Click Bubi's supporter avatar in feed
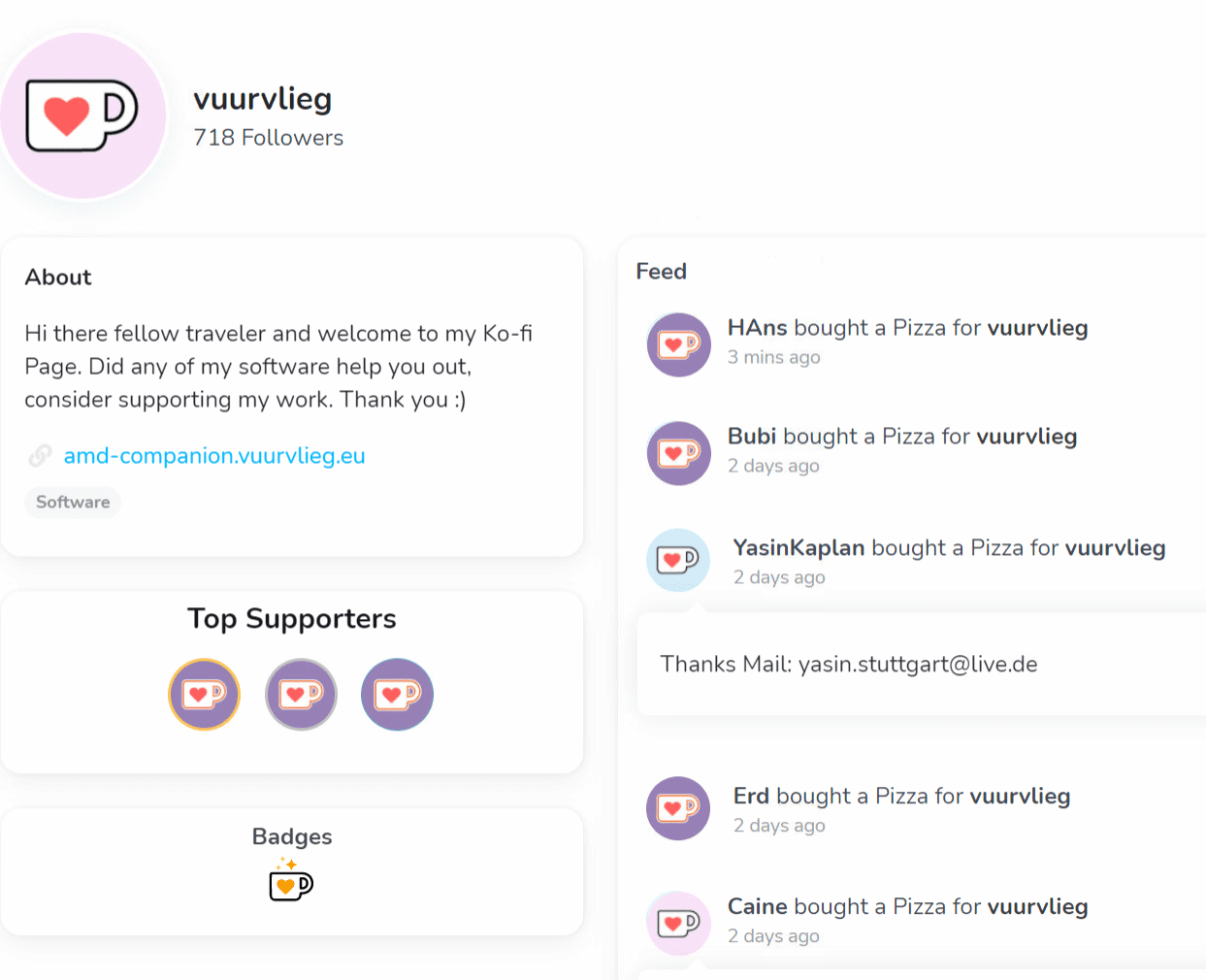The height and width of the screenshot is (980, 1206). (679, 453)
